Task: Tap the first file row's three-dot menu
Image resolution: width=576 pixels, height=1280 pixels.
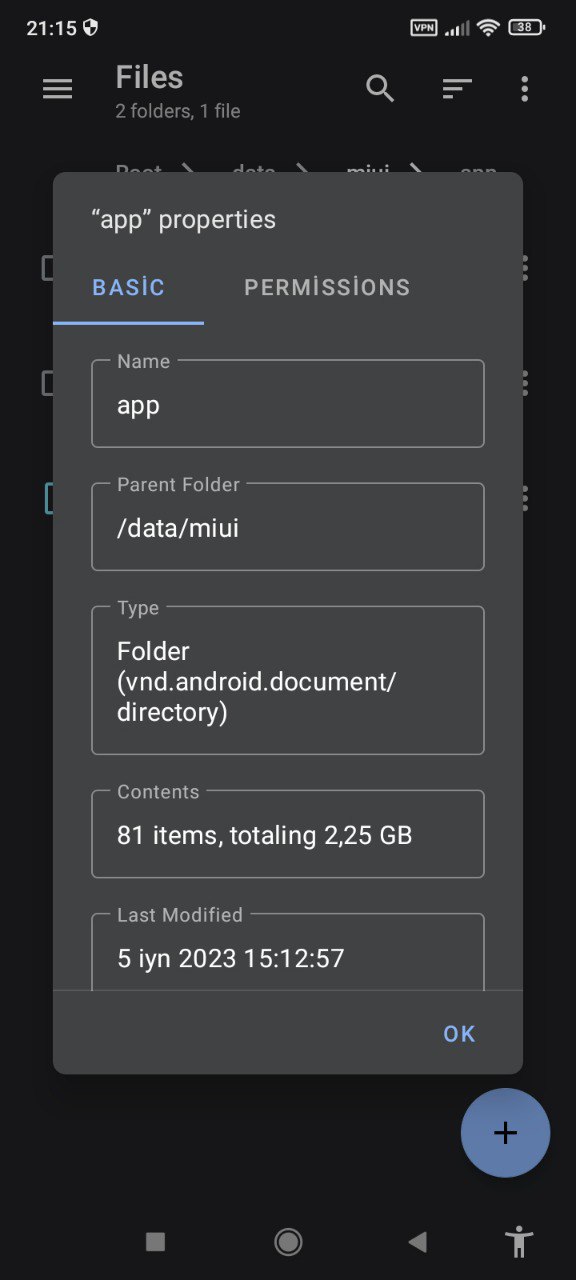Action: (x=524, y=267)
